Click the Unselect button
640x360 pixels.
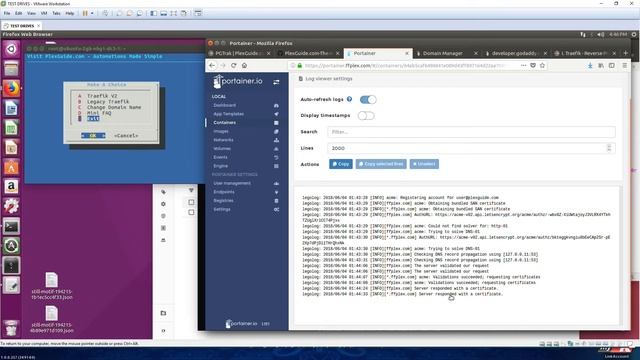pos(424,164)
